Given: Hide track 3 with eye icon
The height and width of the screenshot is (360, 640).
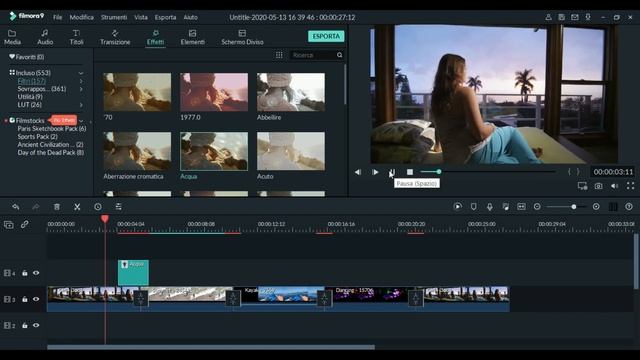Looking at the screenshot, I should click(x=36, y=299).
